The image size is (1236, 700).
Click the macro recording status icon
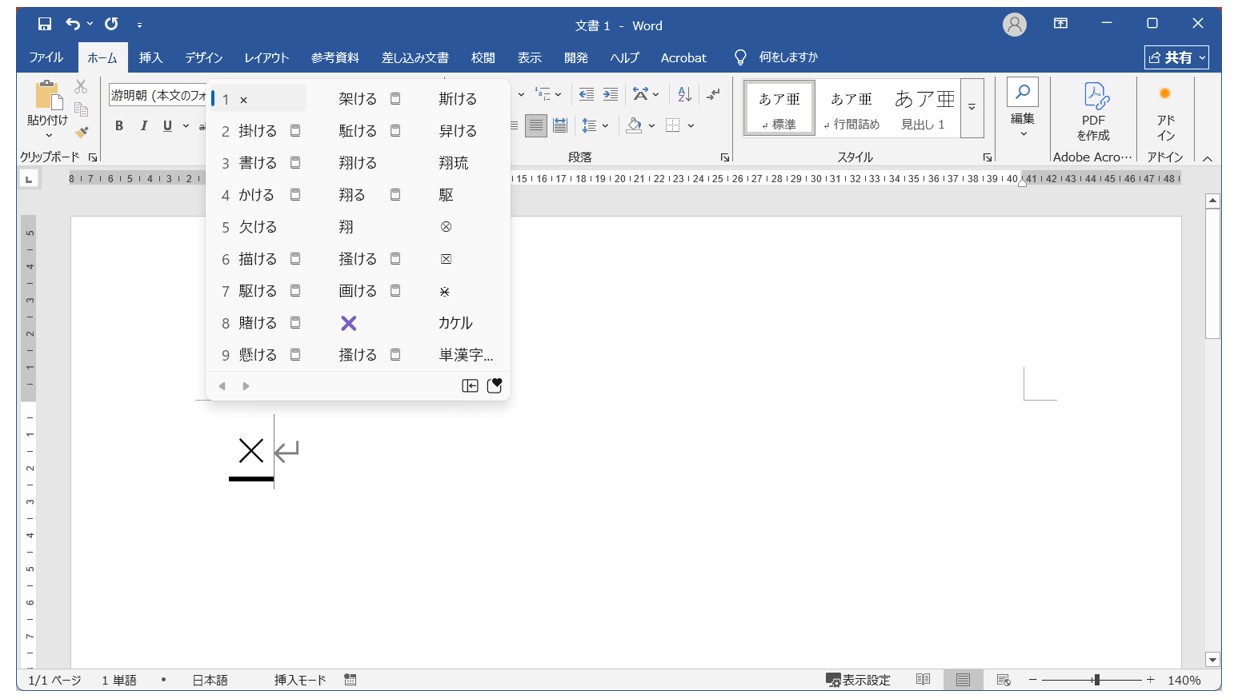tap(350, 680)
